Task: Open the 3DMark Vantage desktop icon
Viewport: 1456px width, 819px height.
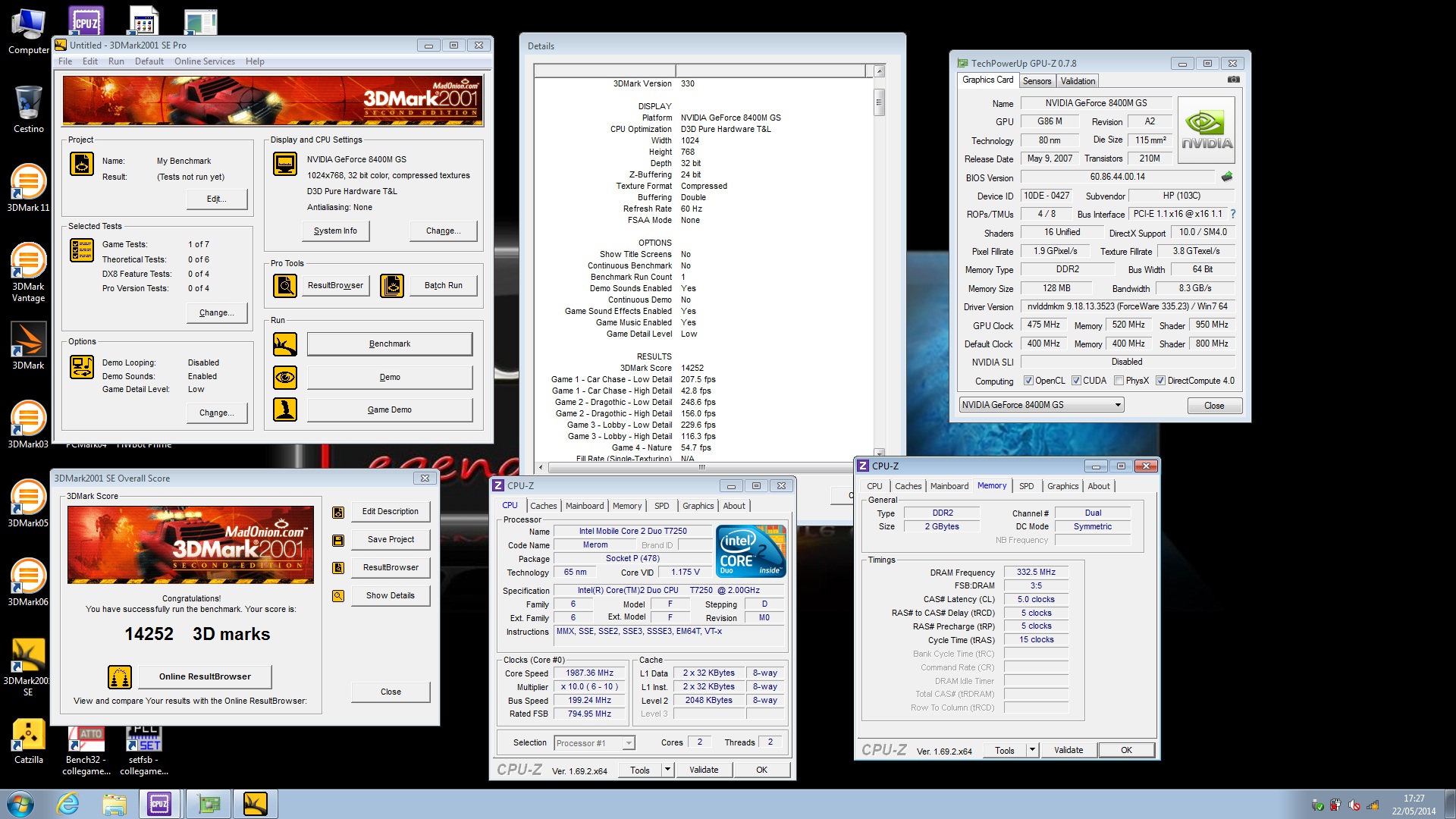Action: click(x=28, y=272)
